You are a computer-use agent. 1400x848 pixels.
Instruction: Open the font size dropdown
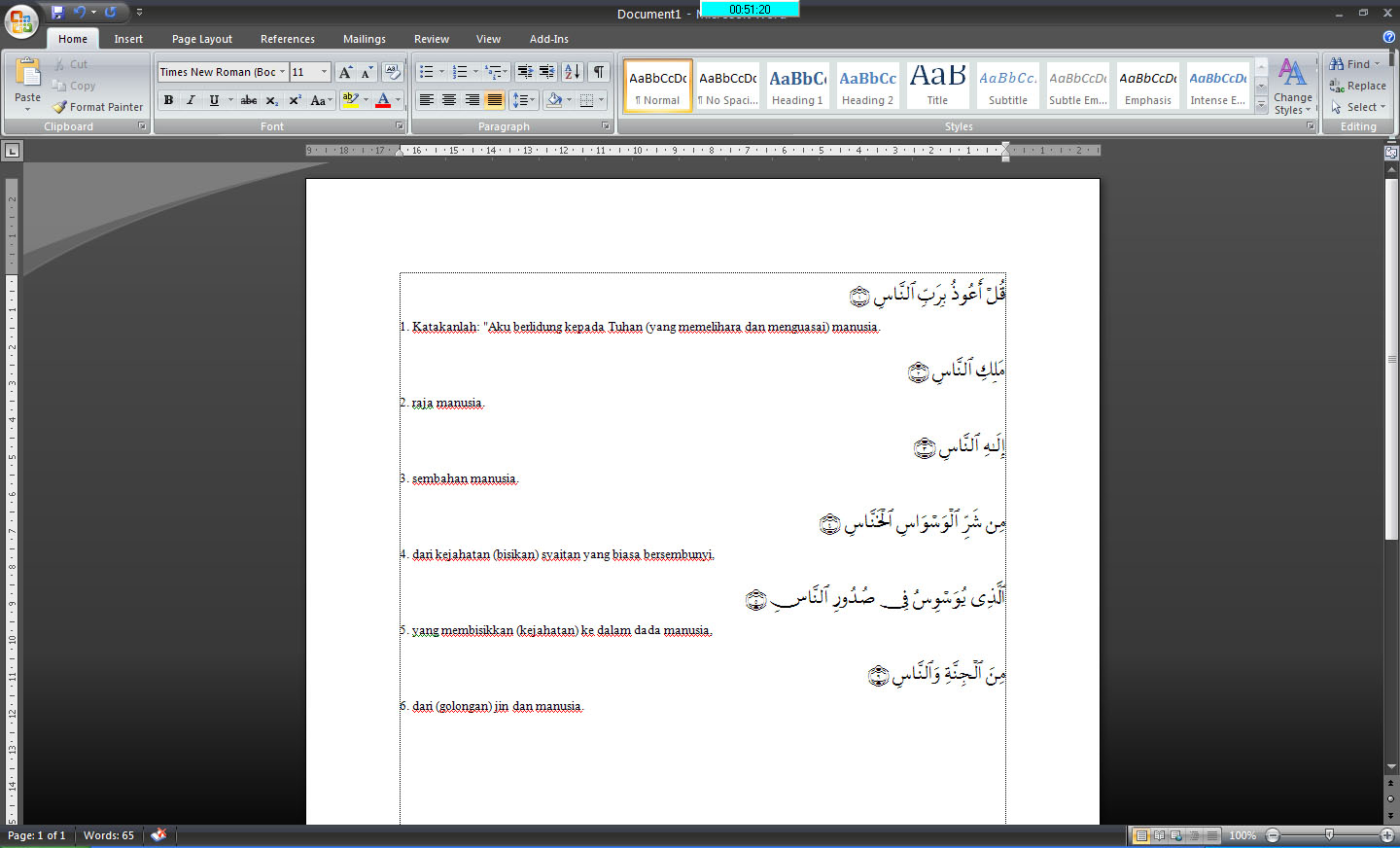point(324,71)
